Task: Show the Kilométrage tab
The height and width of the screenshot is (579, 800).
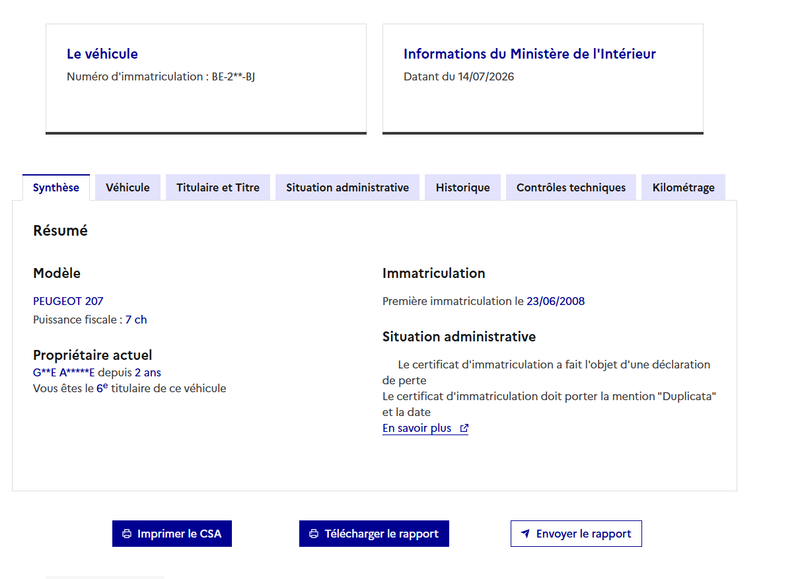Action: 683,187
